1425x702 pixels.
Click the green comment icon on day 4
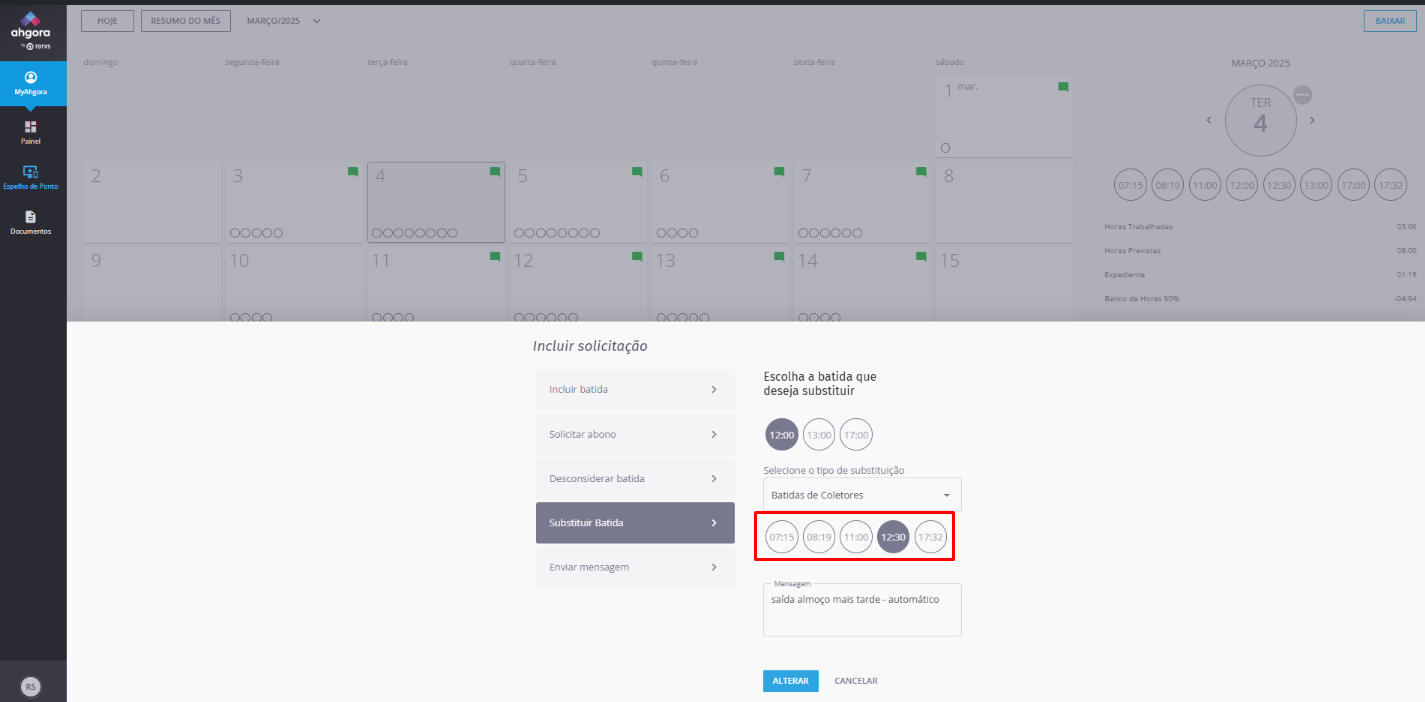pyautogui.click(x=495, y=172)
